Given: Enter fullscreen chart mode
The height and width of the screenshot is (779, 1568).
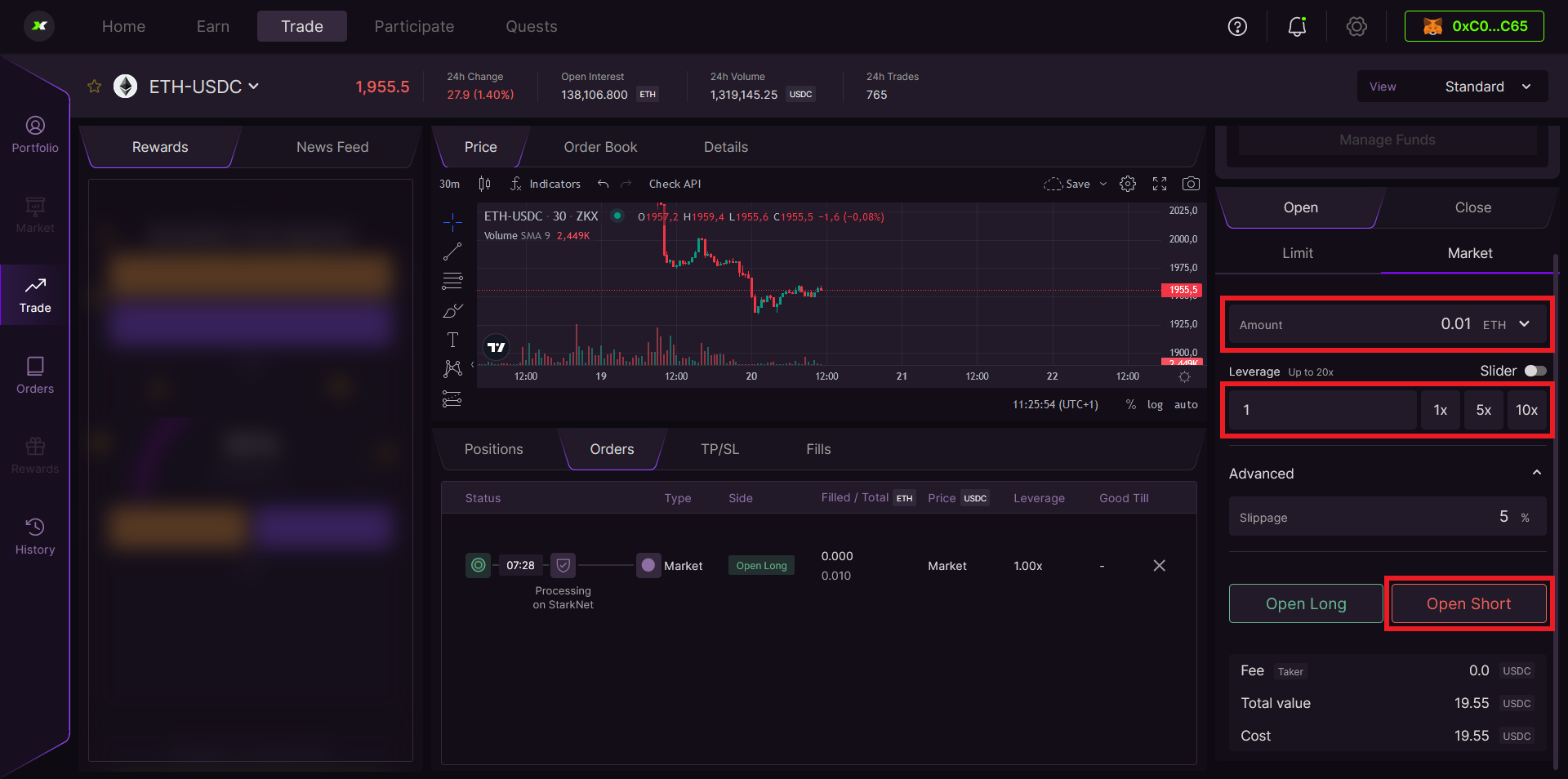Looking at the screenshot, I should click(x=1160, y=184).
